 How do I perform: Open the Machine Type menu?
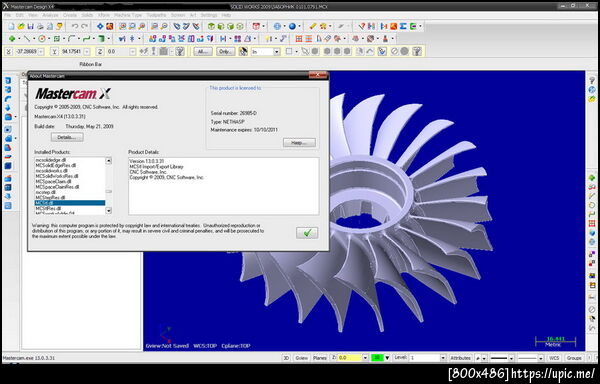[128, 15]
